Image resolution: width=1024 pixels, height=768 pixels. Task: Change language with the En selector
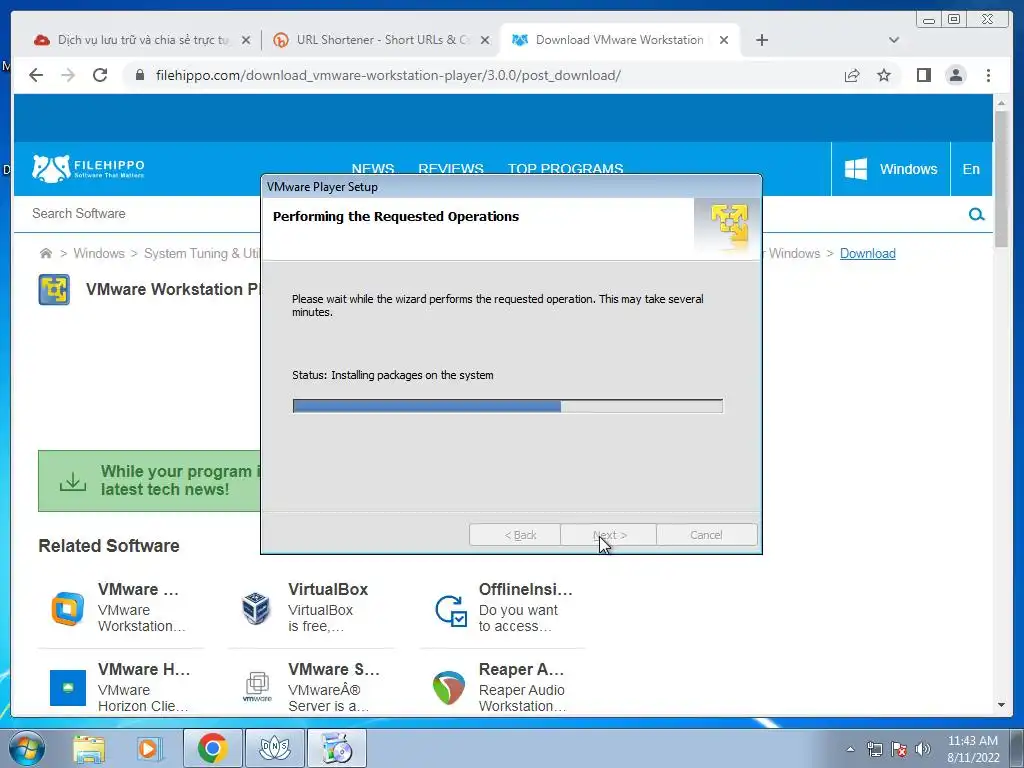[971, 168]
